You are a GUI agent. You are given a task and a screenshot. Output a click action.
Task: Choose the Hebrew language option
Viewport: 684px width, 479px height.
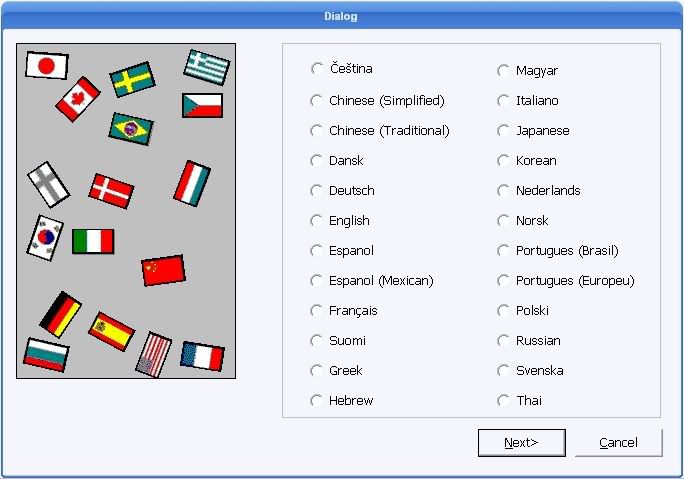317,400
